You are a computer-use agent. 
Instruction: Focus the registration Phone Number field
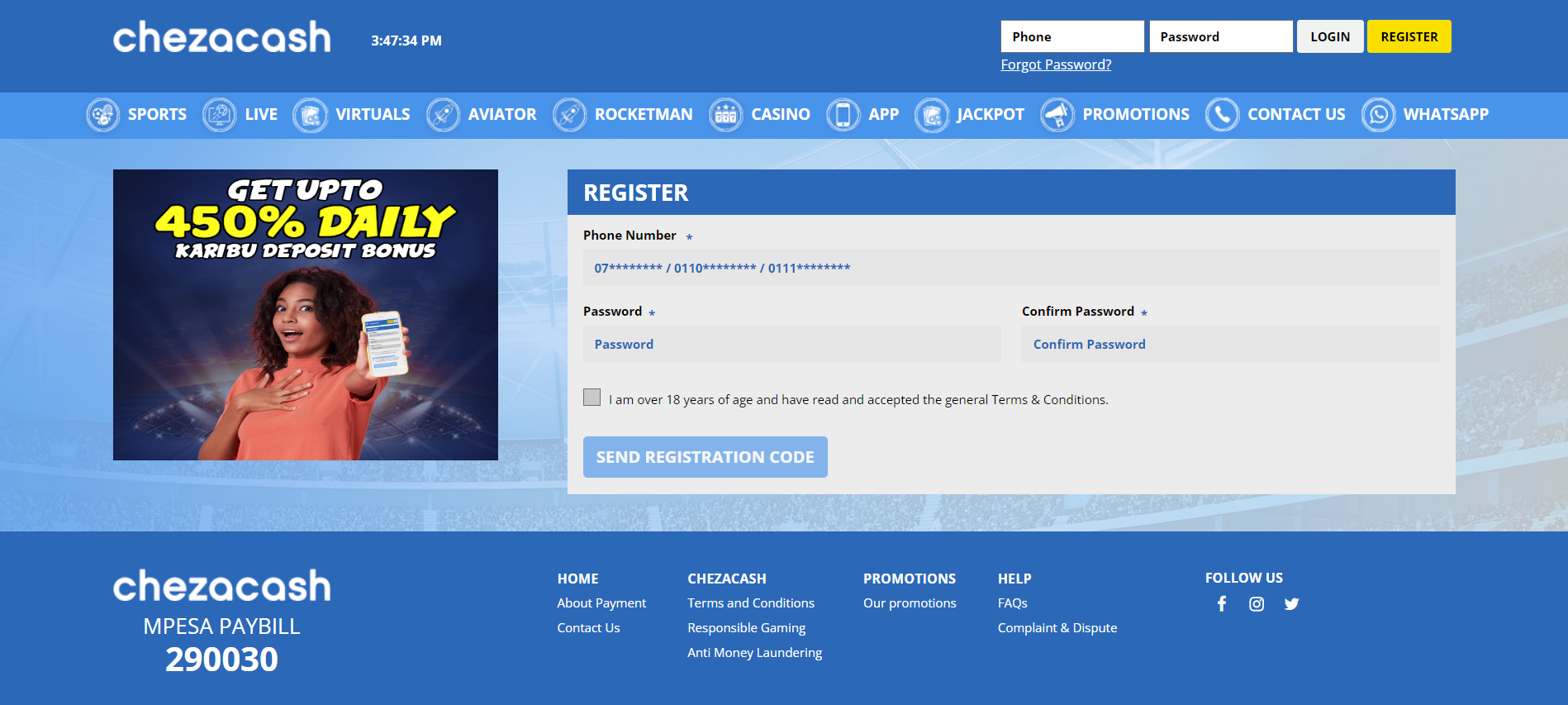click(x=1011, y=268)
